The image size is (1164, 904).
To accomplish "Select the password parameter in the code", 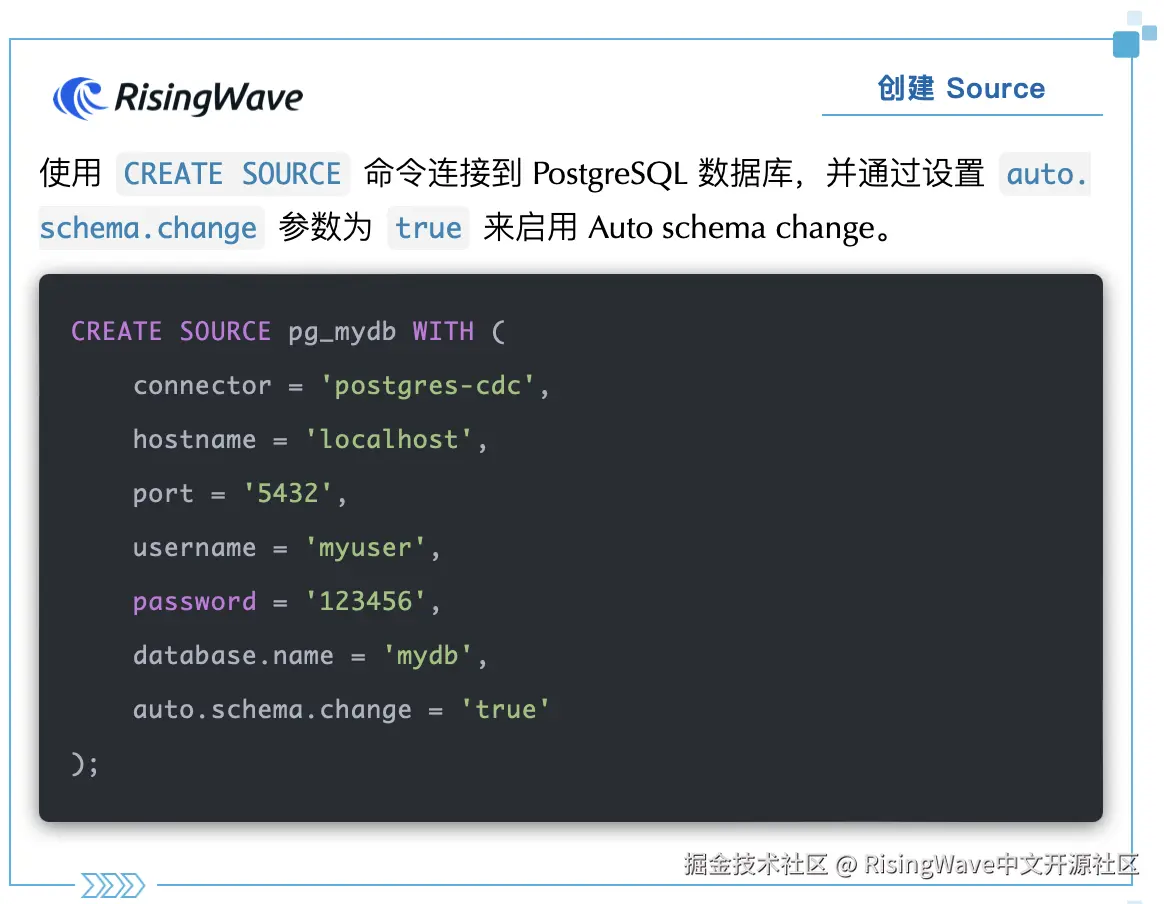I will [x=195, y=601].
